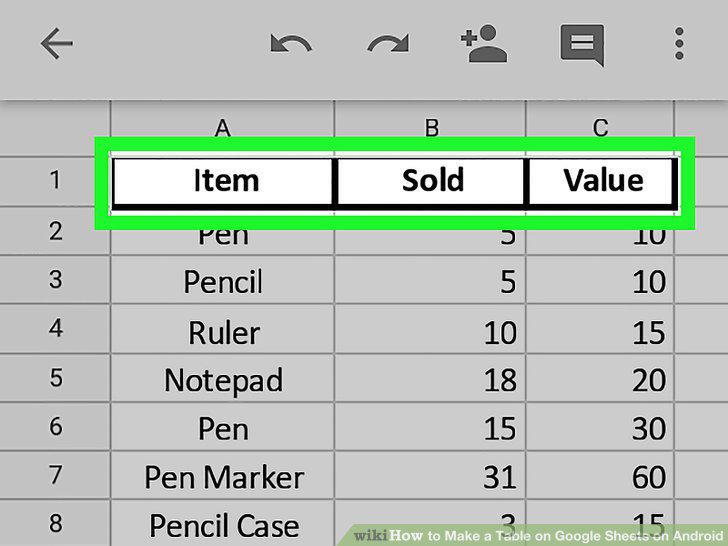
Task: Undo the last action
Action: [x=291, y=44]
